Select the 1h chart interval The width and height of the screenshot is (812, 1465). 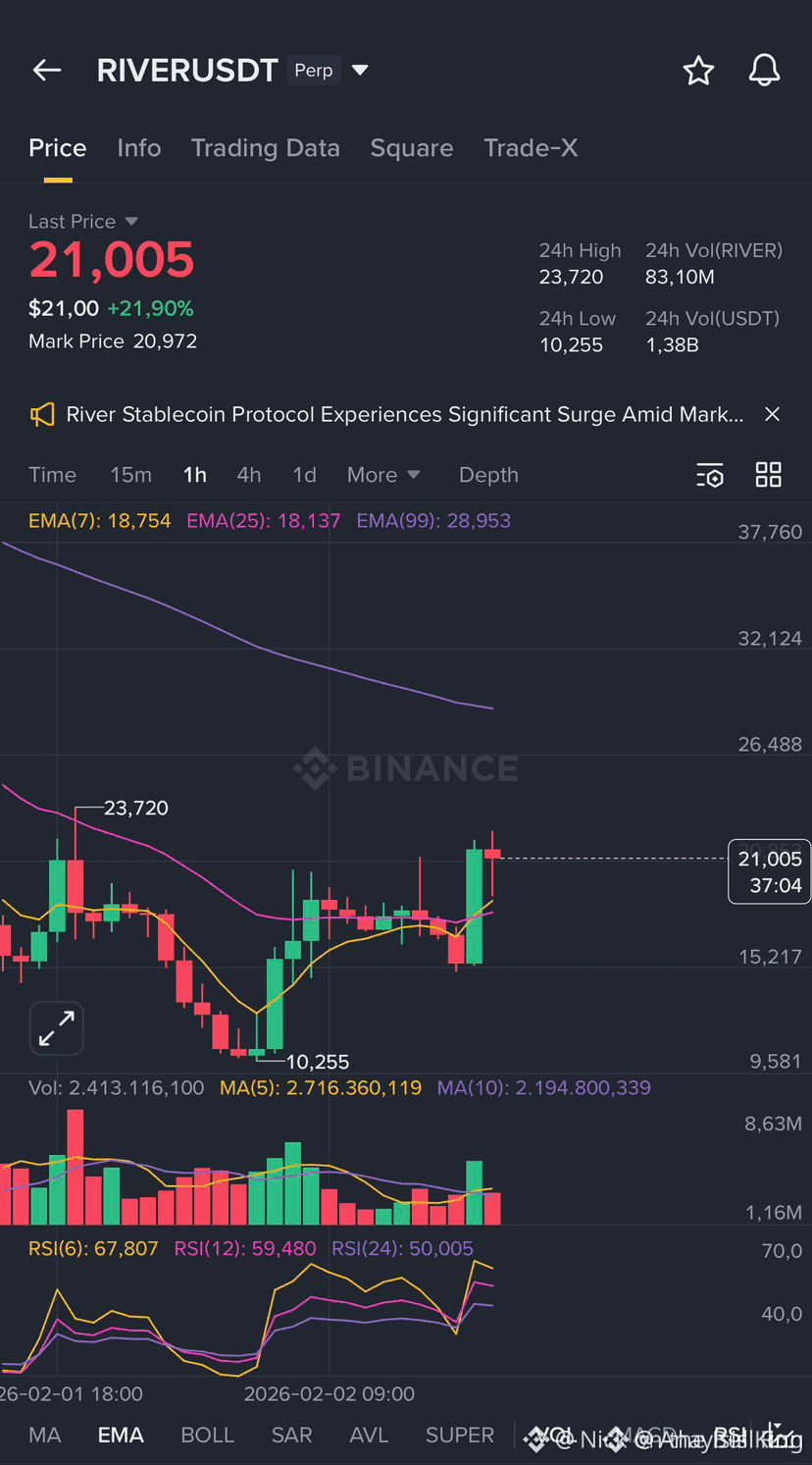point(195,475)
